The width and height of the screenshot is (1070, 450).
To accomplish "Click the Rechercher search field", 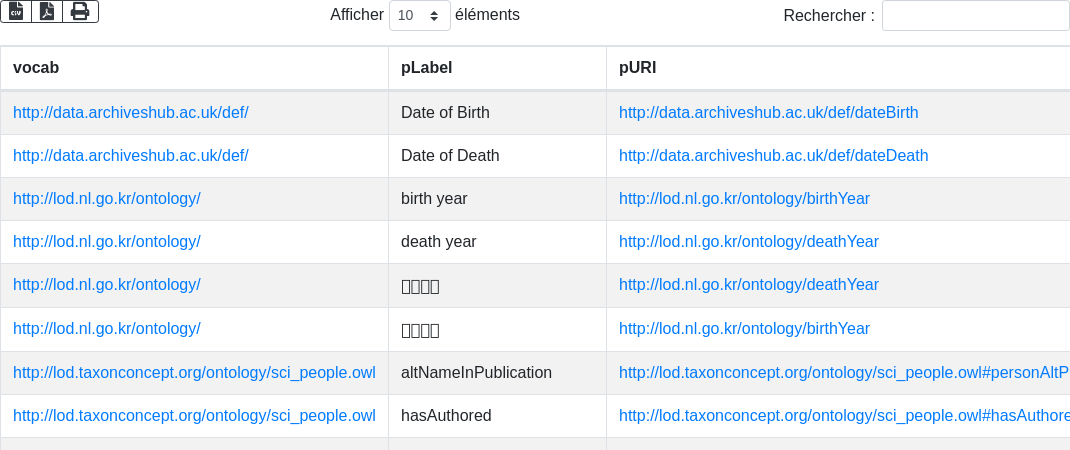I will (975, 16).
